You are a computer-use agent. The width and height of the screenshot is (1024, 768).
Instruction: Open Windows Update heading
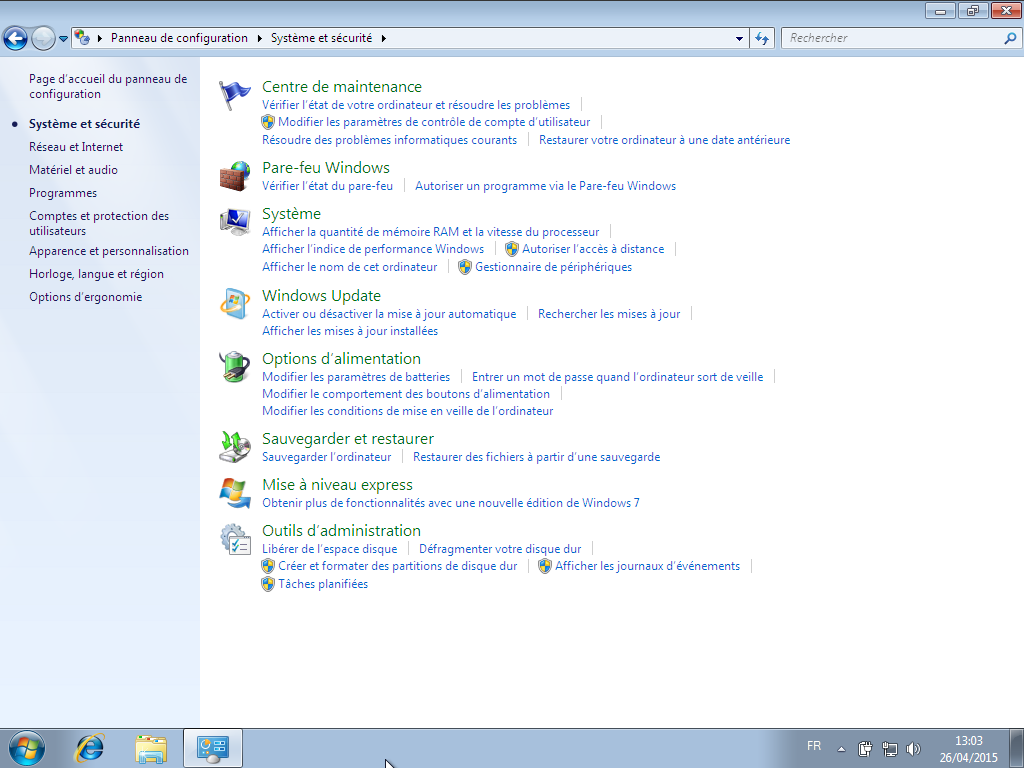[321, 295]
